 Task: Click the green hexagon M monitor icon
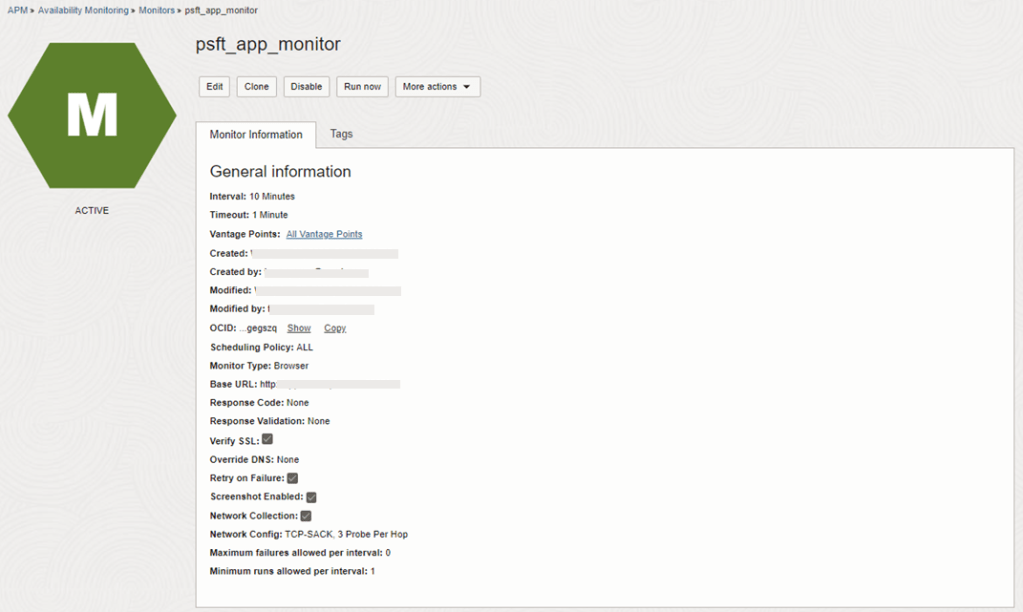point(92,115)
